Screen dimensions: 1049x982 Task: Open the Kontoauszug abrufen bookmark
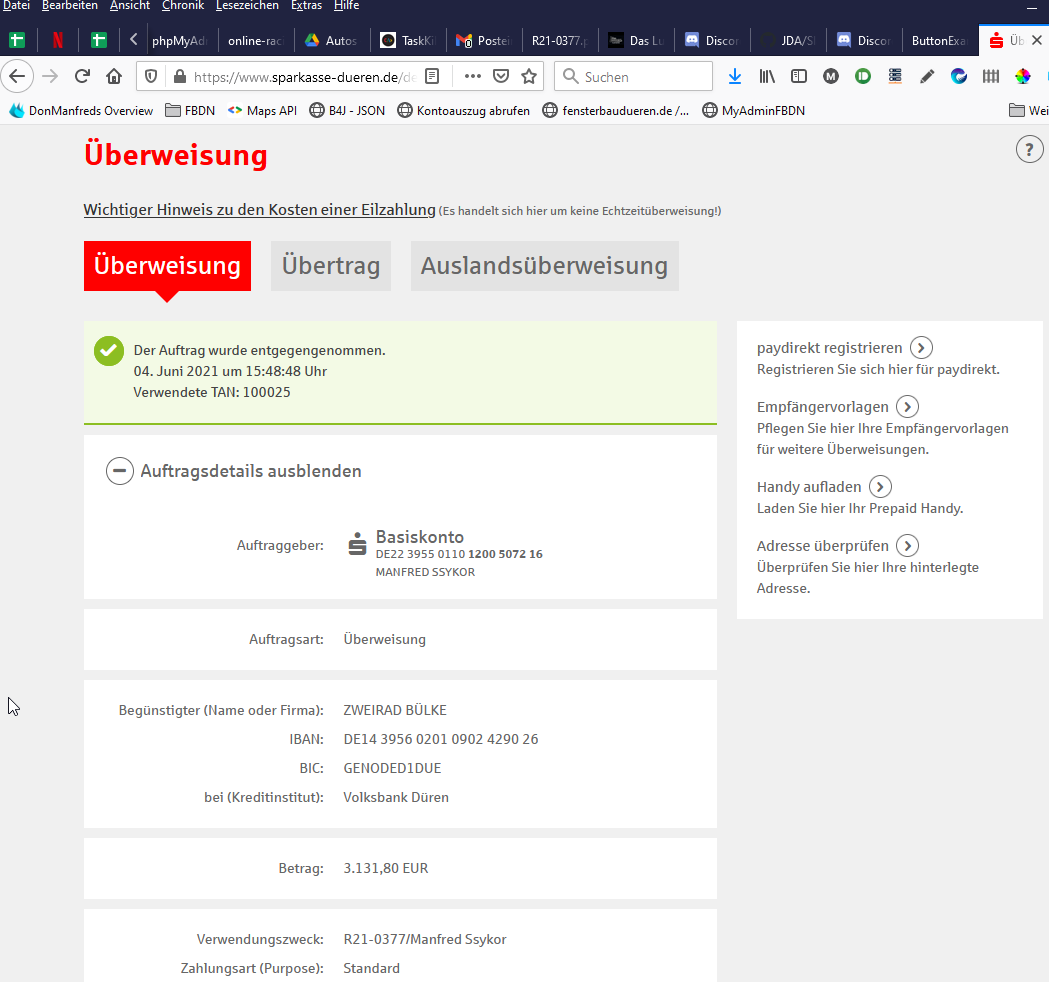pos(463,111)
